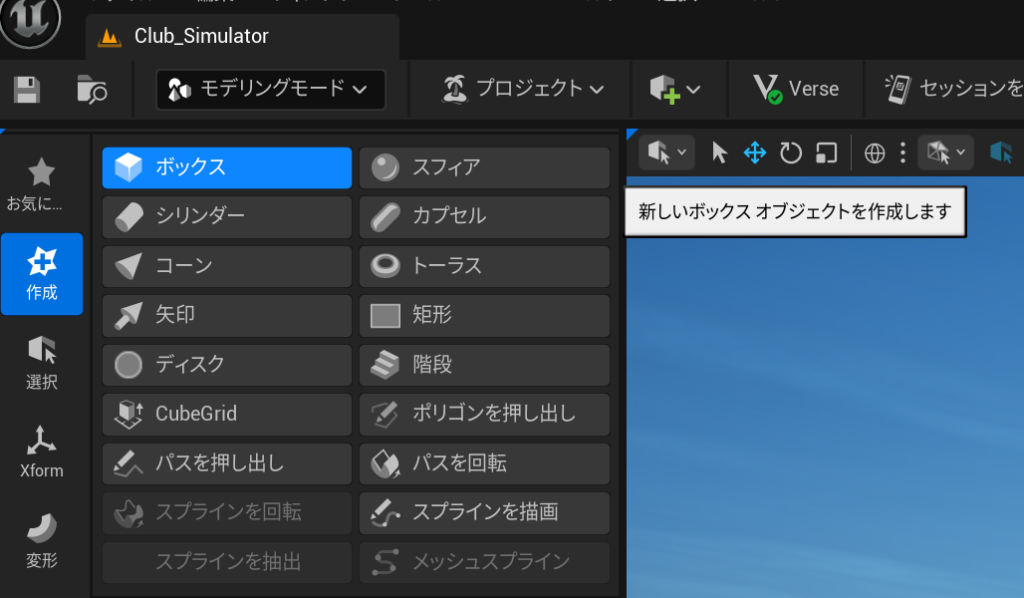The height and width of the screenshot is (598, 1024).
Task: Open the add-content cube plus dropdown
Action: [x=675, y=89]
